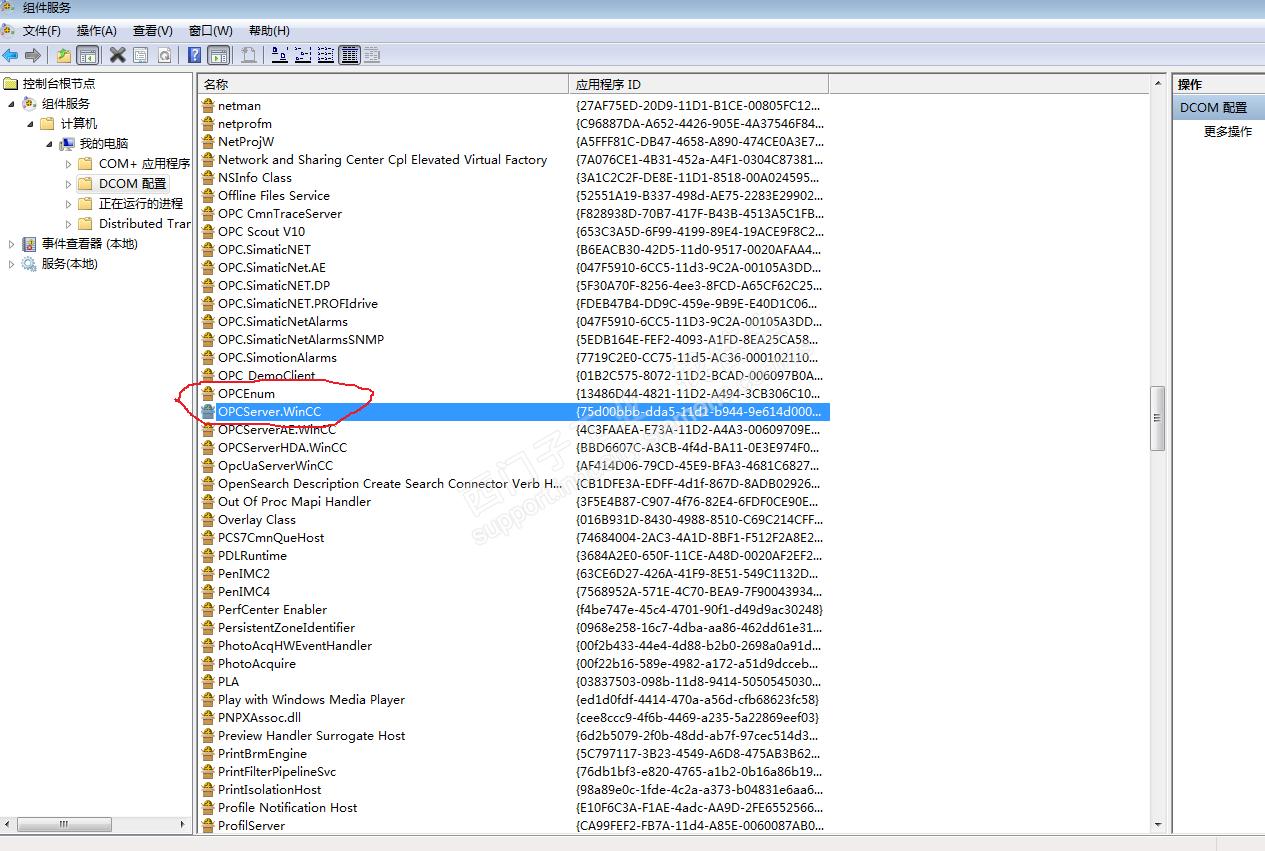Click the Forward arrow toolbar icon
The width and height of the screenshot is (1265, 851).
coord(33,55)
